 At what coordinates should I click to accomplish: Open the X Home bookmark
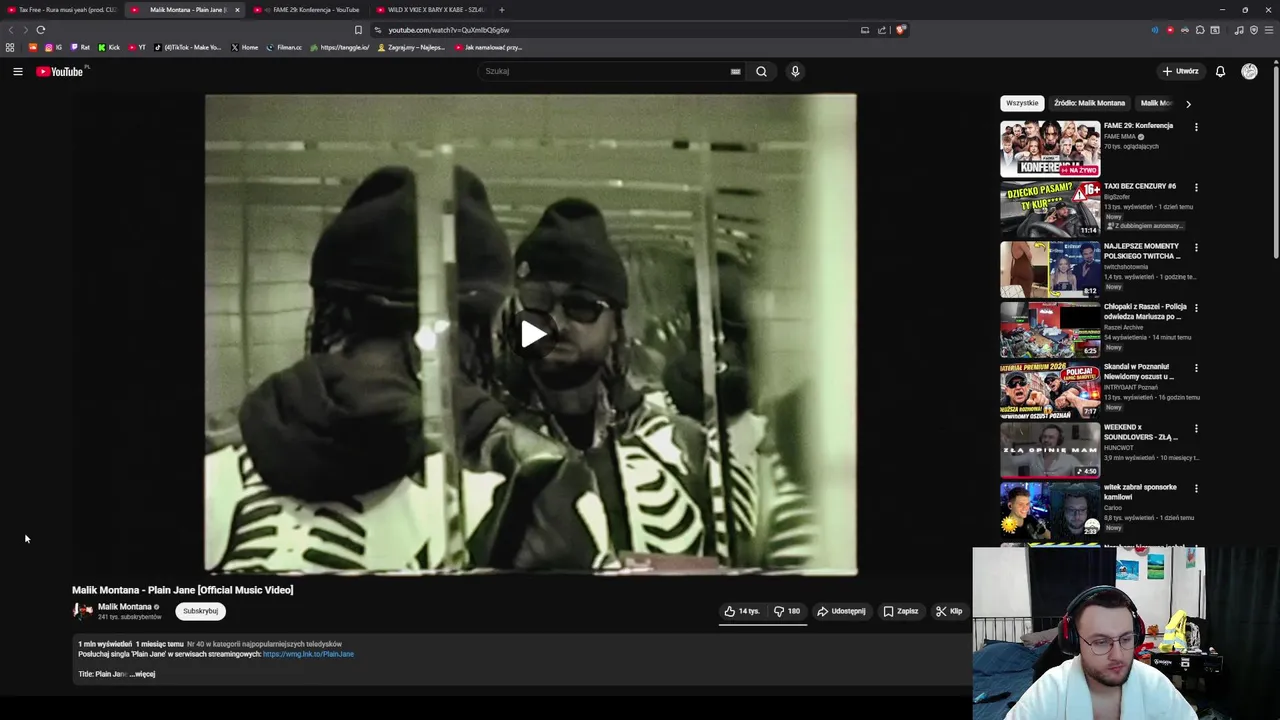(x=244, y=47)
